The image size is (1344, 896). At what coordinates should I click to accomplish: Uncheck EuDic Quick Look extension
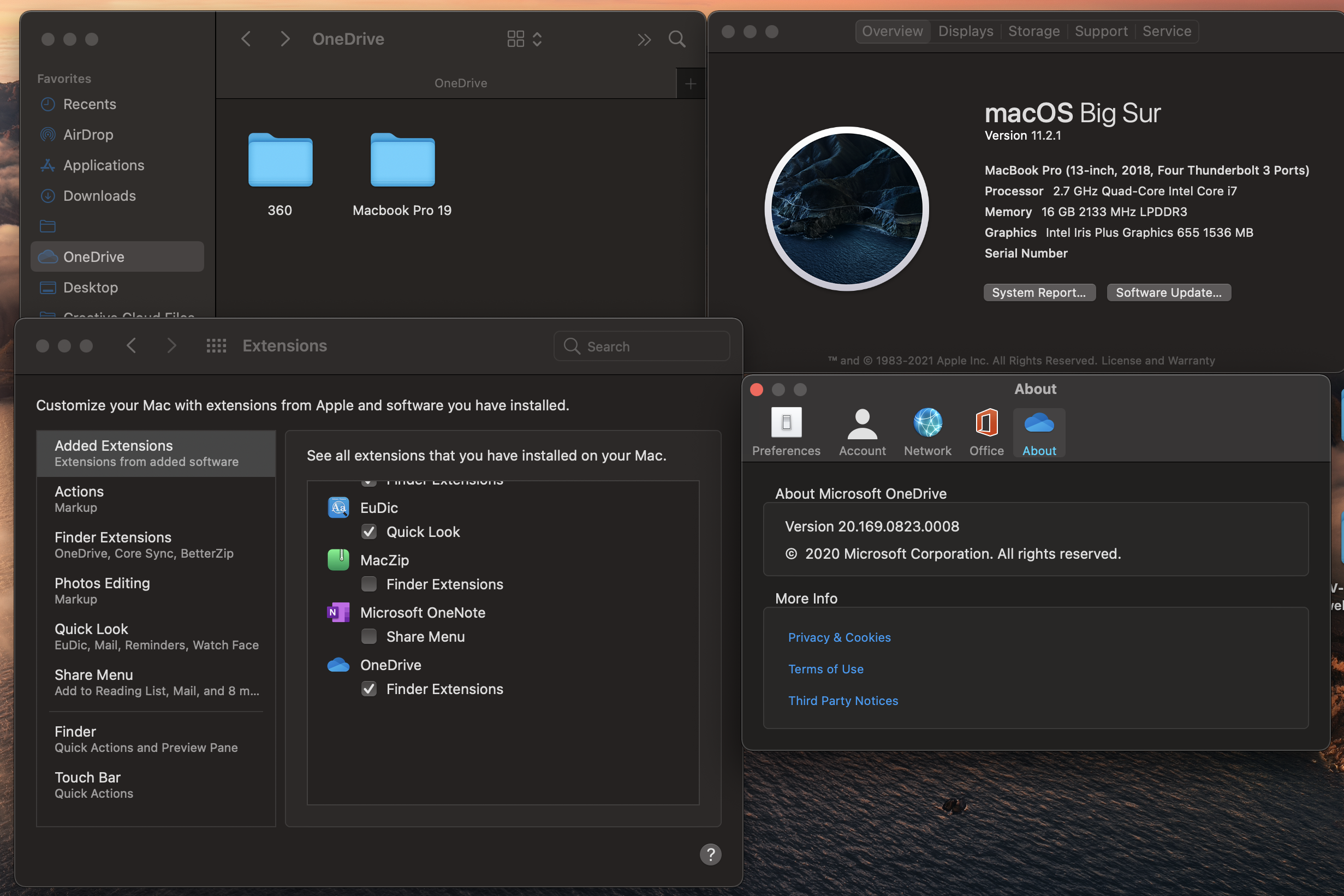coord(368,532)
